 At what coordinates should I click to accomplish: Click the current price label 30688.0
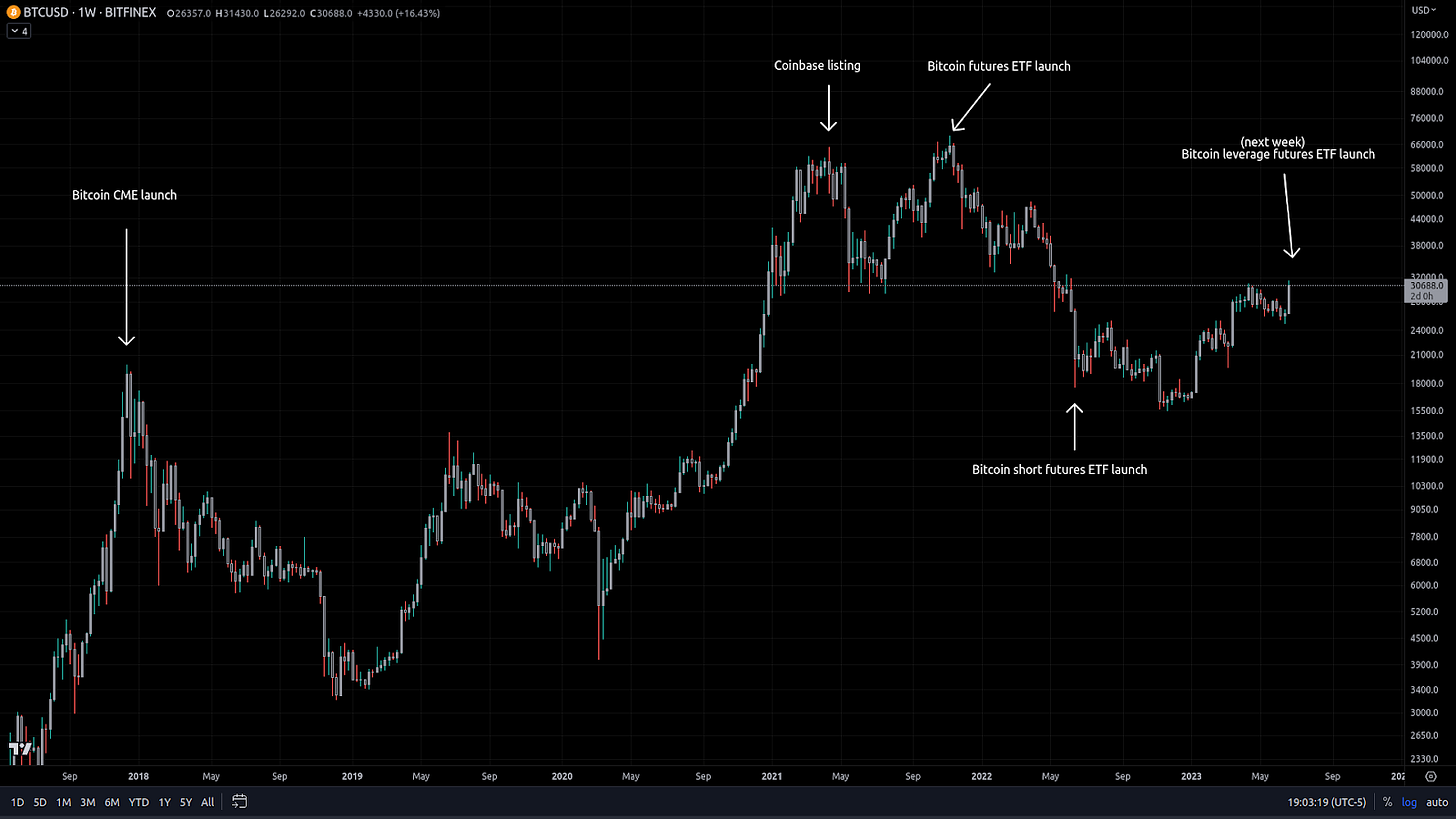tap(1426, 286)
